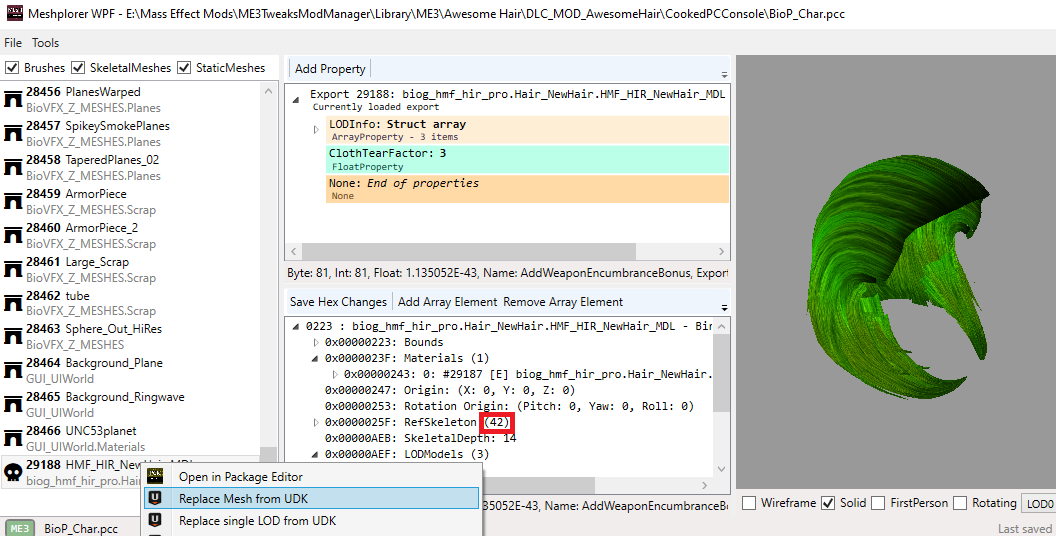Select ClothTearFactor: 3 property
Viewport: 1056px width, 536px height.
click(x=527, y=160)
